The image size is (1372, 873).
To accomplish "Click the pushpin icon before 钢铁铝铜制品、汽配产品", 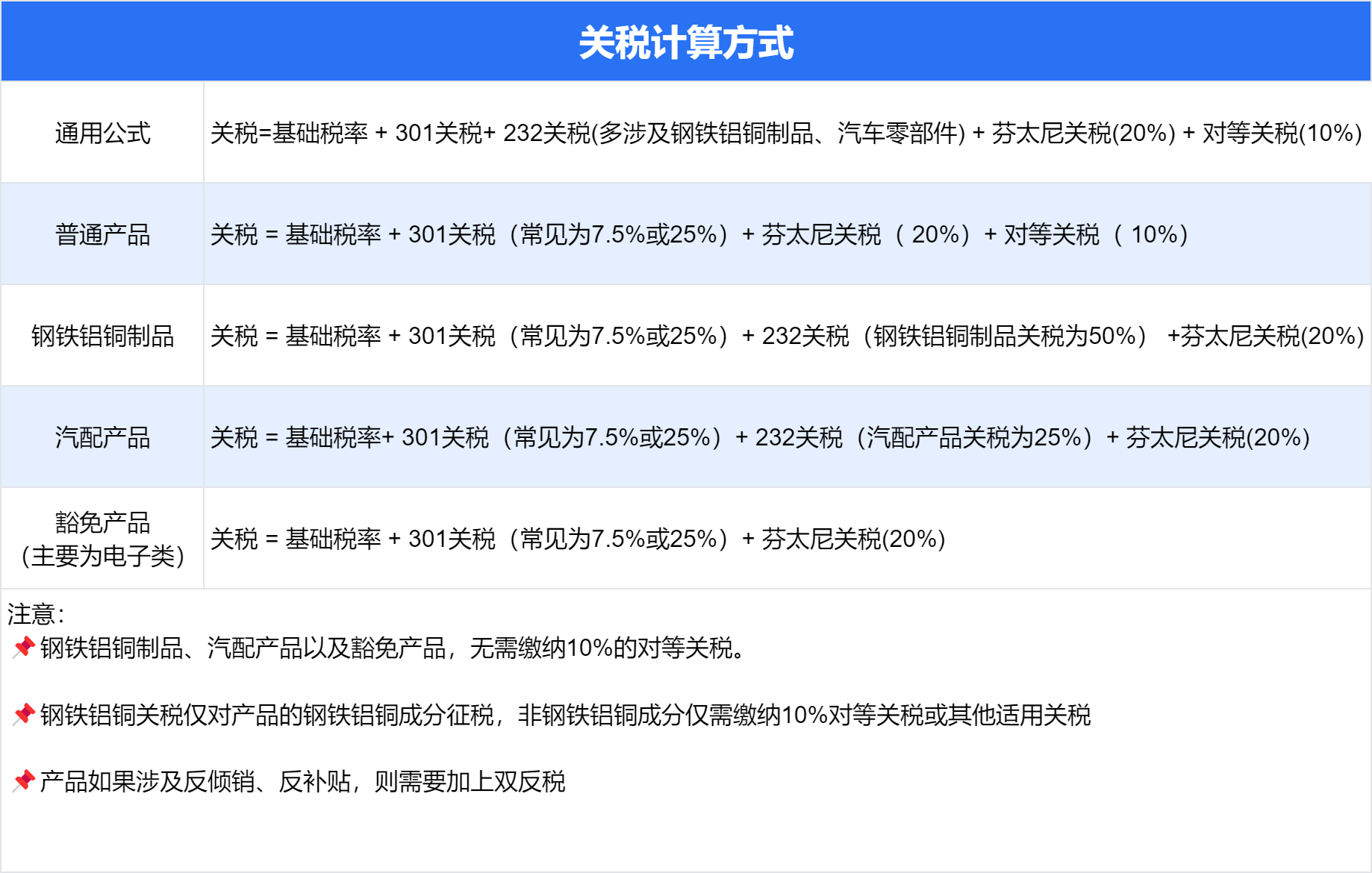I will 23,648.
